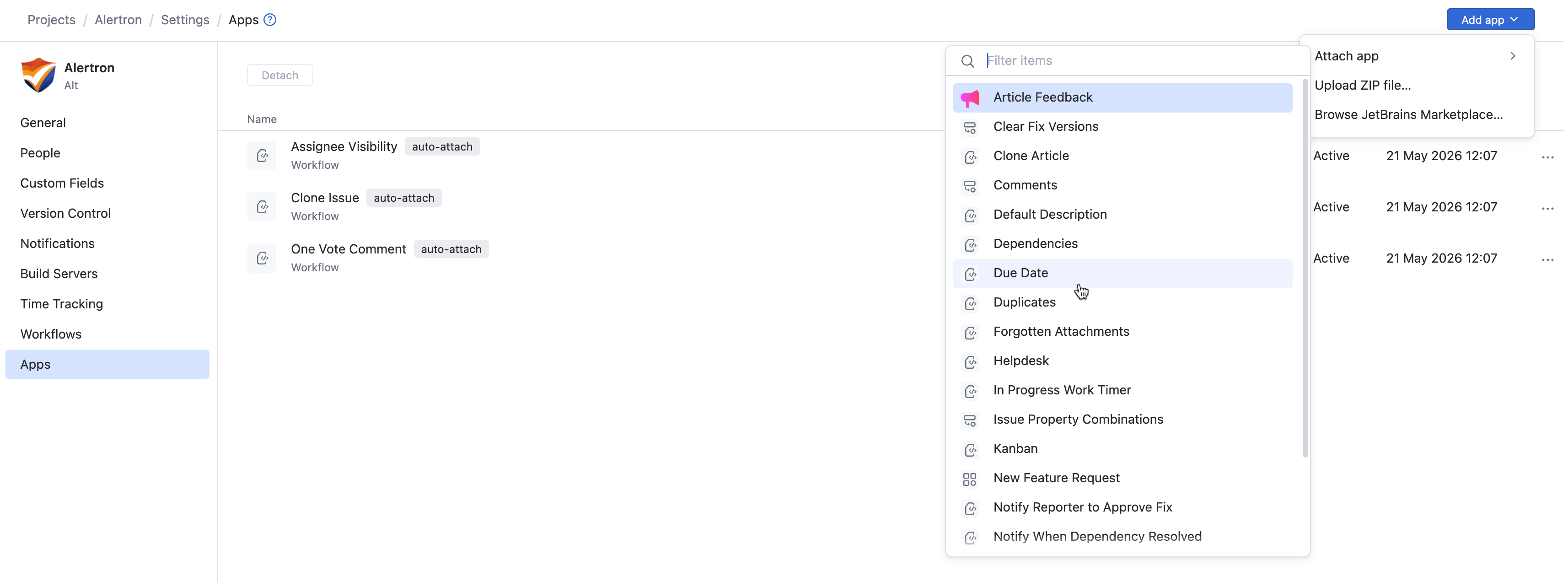The image size is (1568, 582).
Task: Open Workflows in sidebar
Action: click(107, 334)
